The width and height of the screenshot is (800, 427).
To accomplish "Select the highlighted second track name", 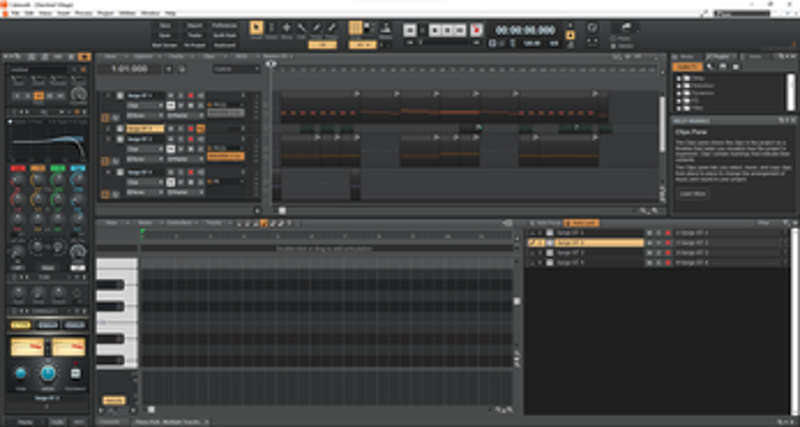I will pos(145,129).
